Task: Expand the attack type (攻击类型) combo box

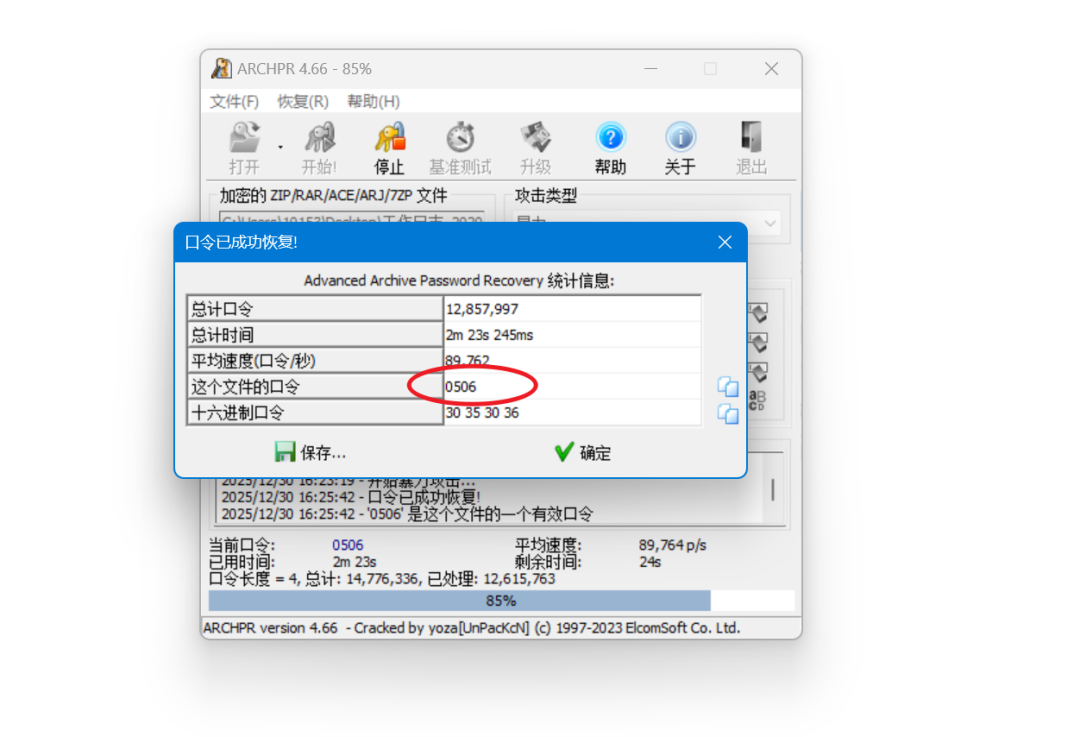Action: 647,222
